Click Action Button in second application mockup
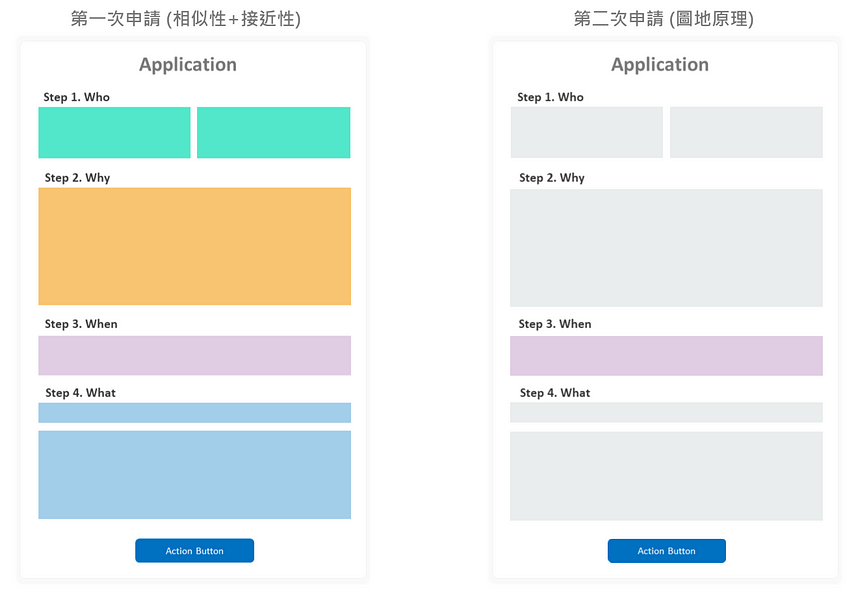 tap(667, 550)
